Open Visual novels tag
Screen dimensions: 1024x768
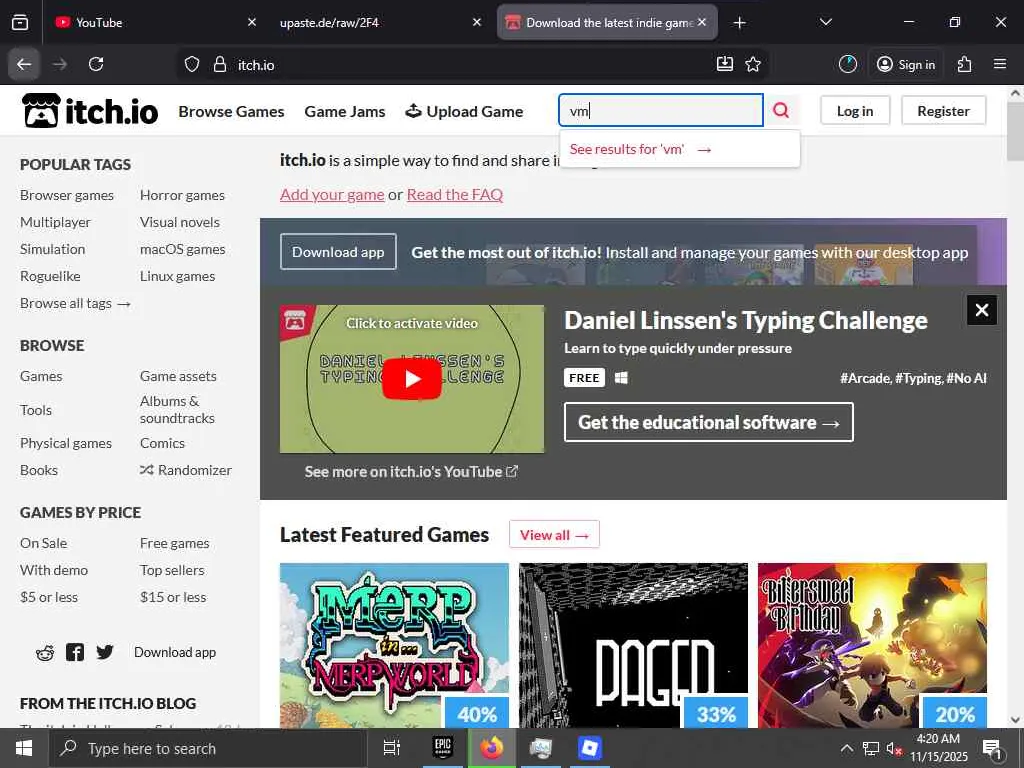coord(180,222)
